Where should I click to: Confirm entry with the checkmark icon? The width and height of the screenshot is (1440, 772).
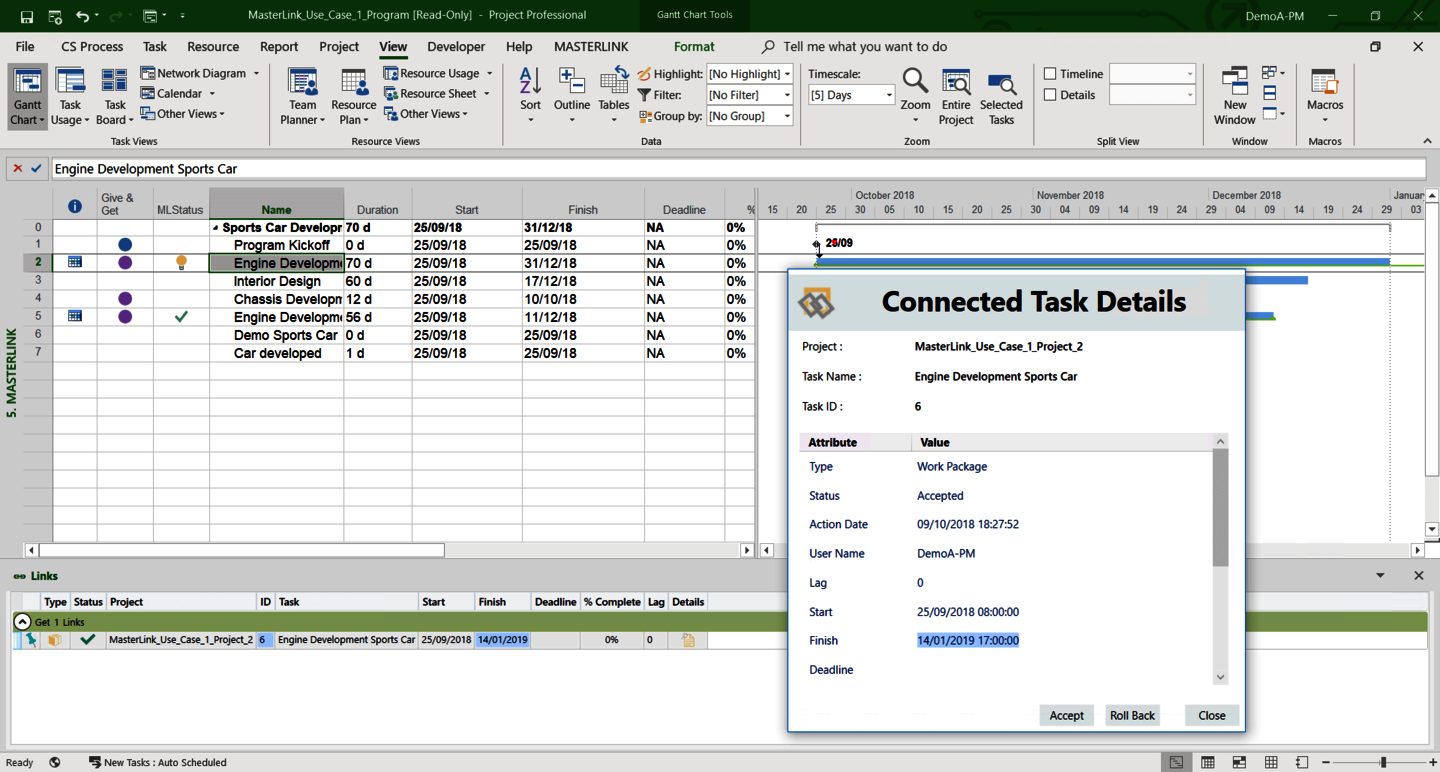coord(36,168)
